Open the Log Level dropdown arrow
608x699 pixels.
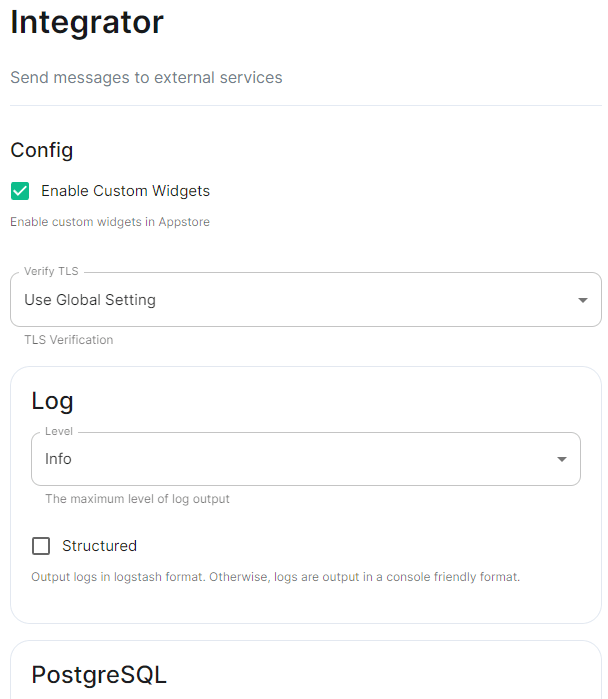[562, 459]
